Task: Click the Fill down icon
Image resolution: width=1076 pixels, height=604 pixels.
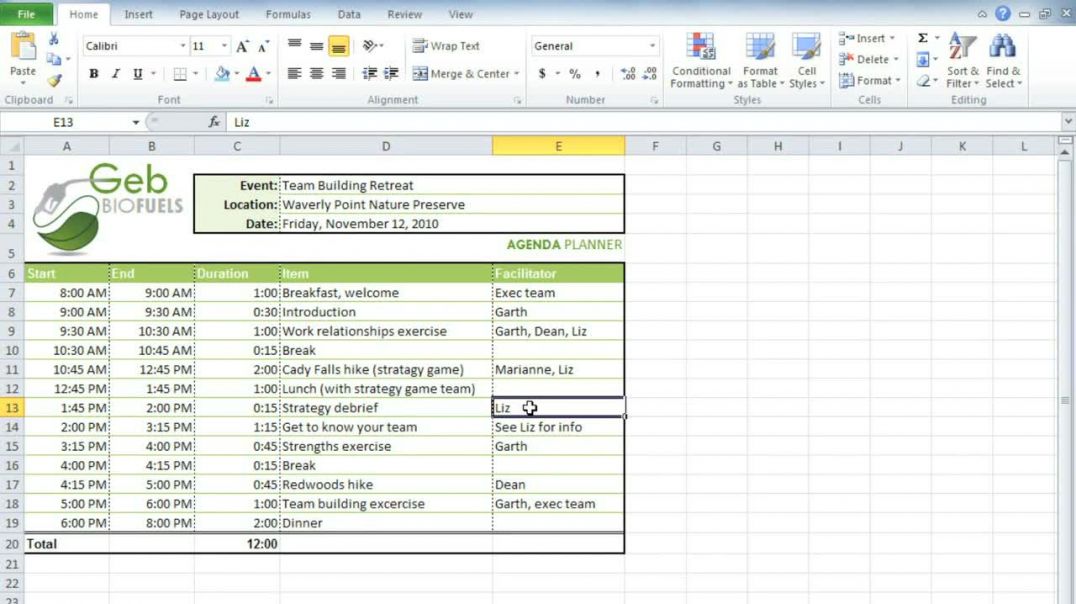Action: [x=923, y=60]
